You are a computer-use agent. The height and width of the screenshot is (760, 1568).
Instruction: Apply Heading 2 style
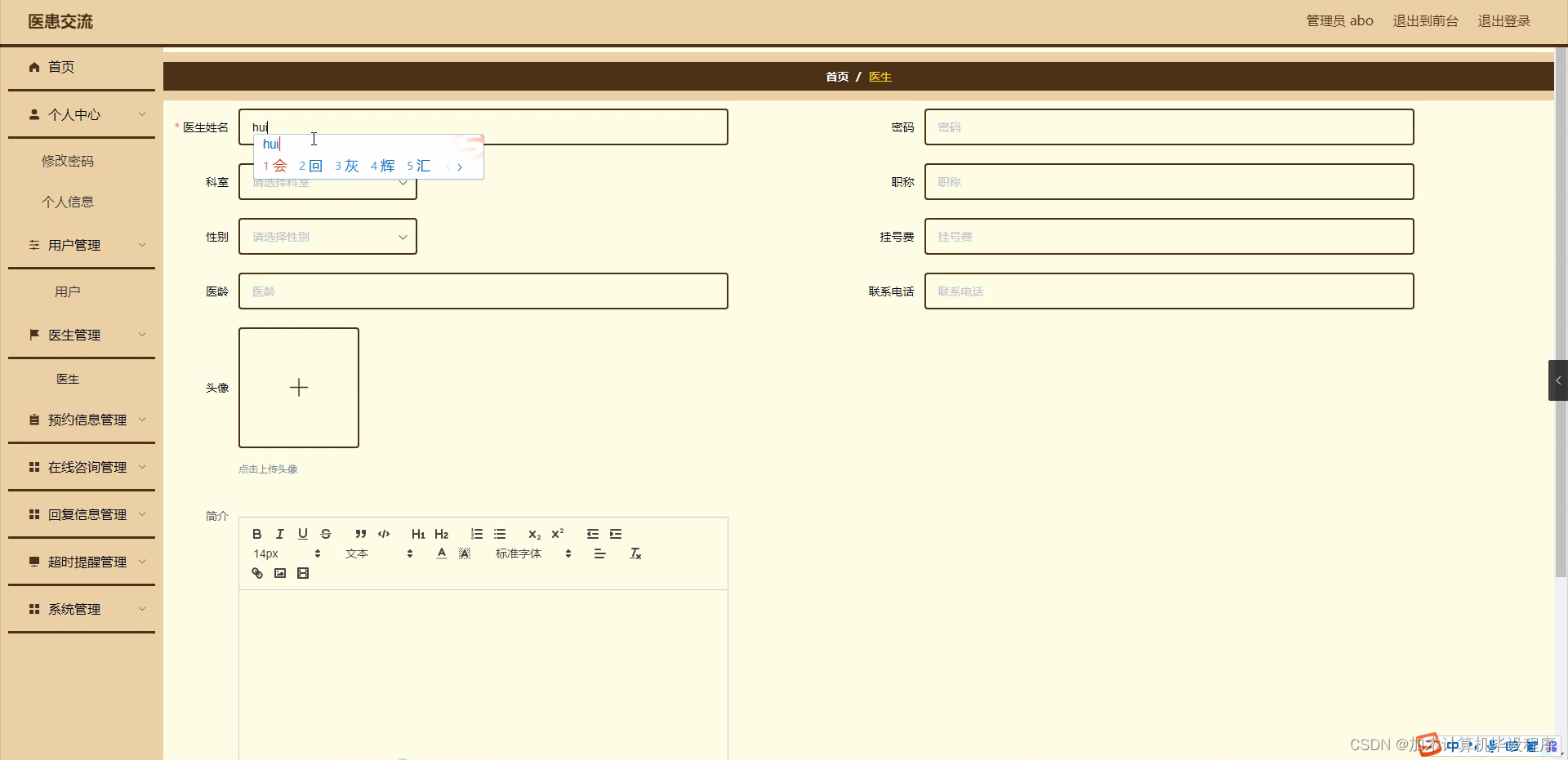click(441, 534)
